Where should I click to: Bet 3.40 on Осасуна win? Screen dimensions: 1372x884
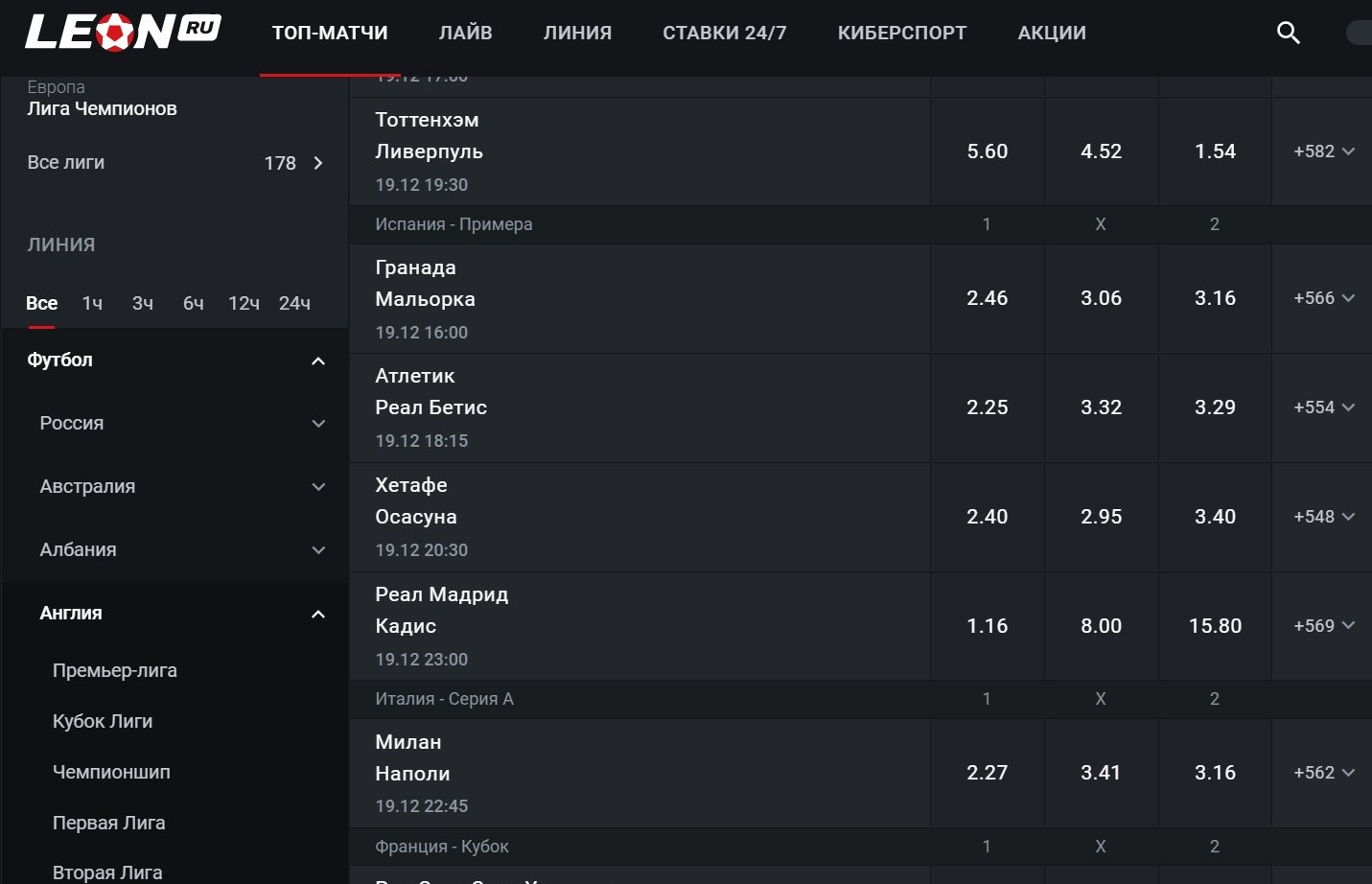click(x=1215, y=517)
